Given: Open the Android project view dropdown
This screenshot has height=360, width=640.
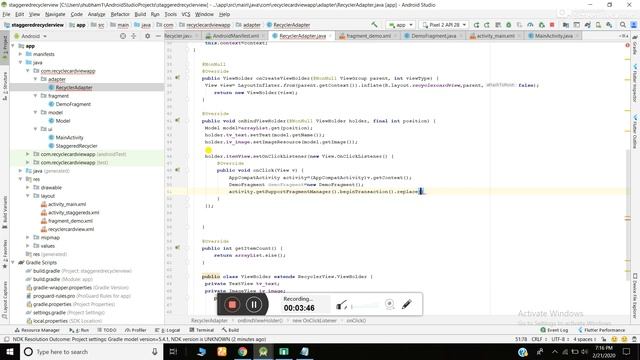Looking at the screenshot, I should 31,36.
